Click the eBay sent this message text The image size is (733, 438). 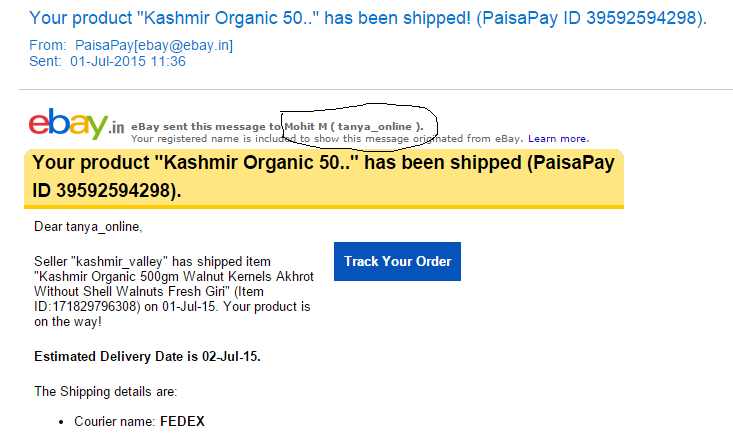[206, 126]
